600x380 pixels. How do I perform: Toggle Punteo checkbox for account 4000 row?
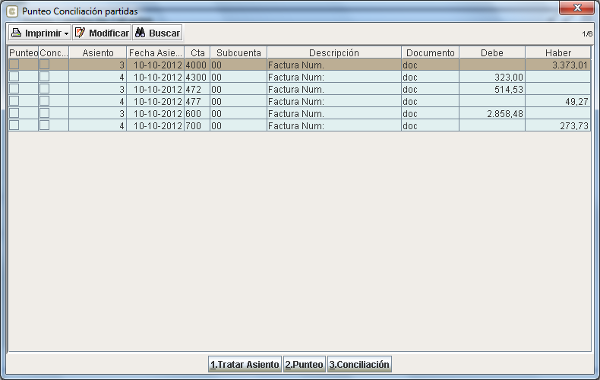click(14, 64)
